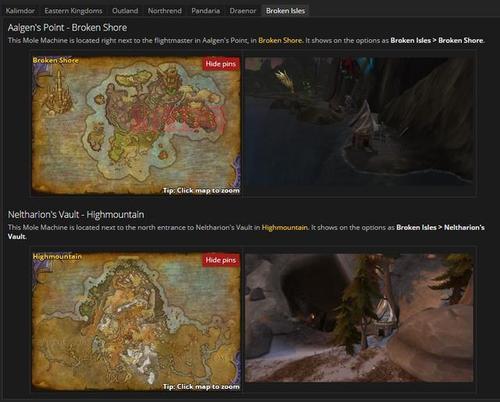Click 'Tip: Click map to zoom' on Broken Shore map
This screenshot has height=402, width=500.
pos(201,190)
